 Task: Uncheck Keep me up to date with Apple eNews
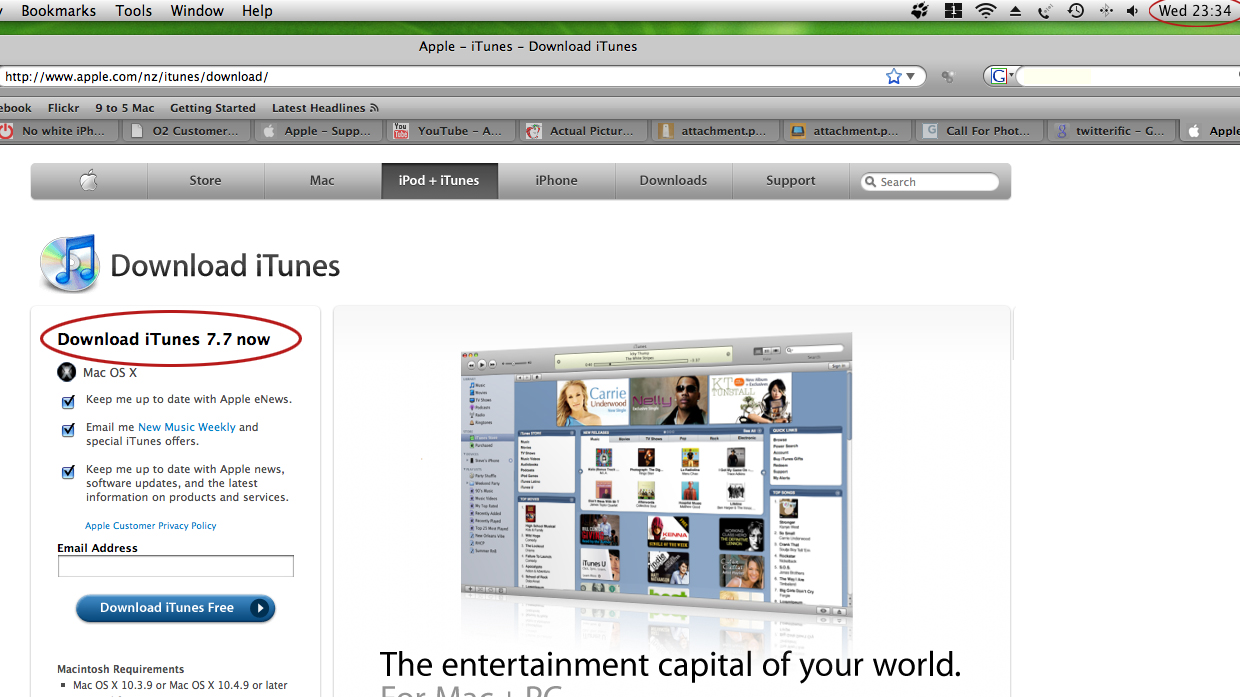[x=68, y=402]
